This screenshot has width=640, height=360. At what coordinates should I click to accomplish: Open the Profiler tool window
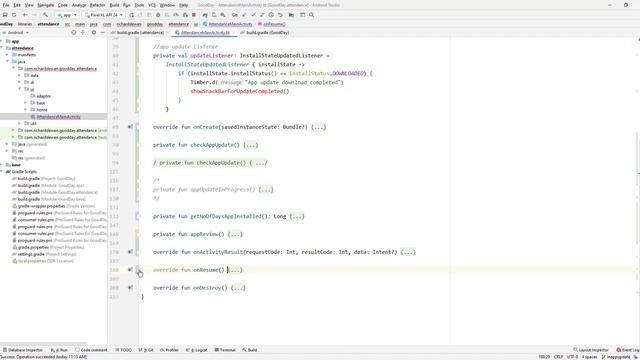[x=169, y=350]
